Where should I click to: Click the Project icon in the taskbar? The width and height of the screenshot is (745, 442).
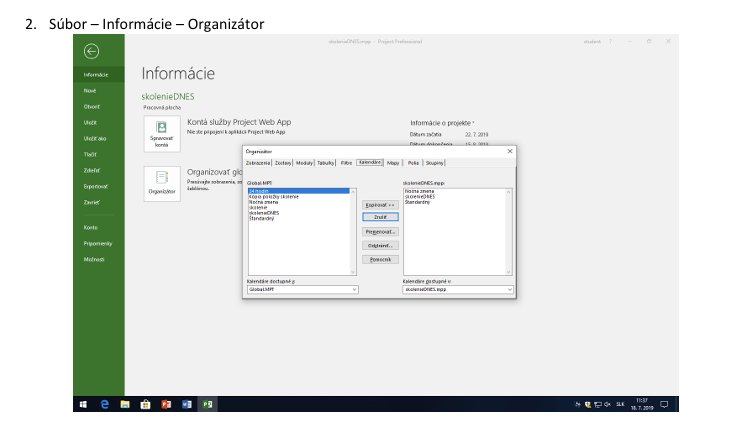click(208, 404)
